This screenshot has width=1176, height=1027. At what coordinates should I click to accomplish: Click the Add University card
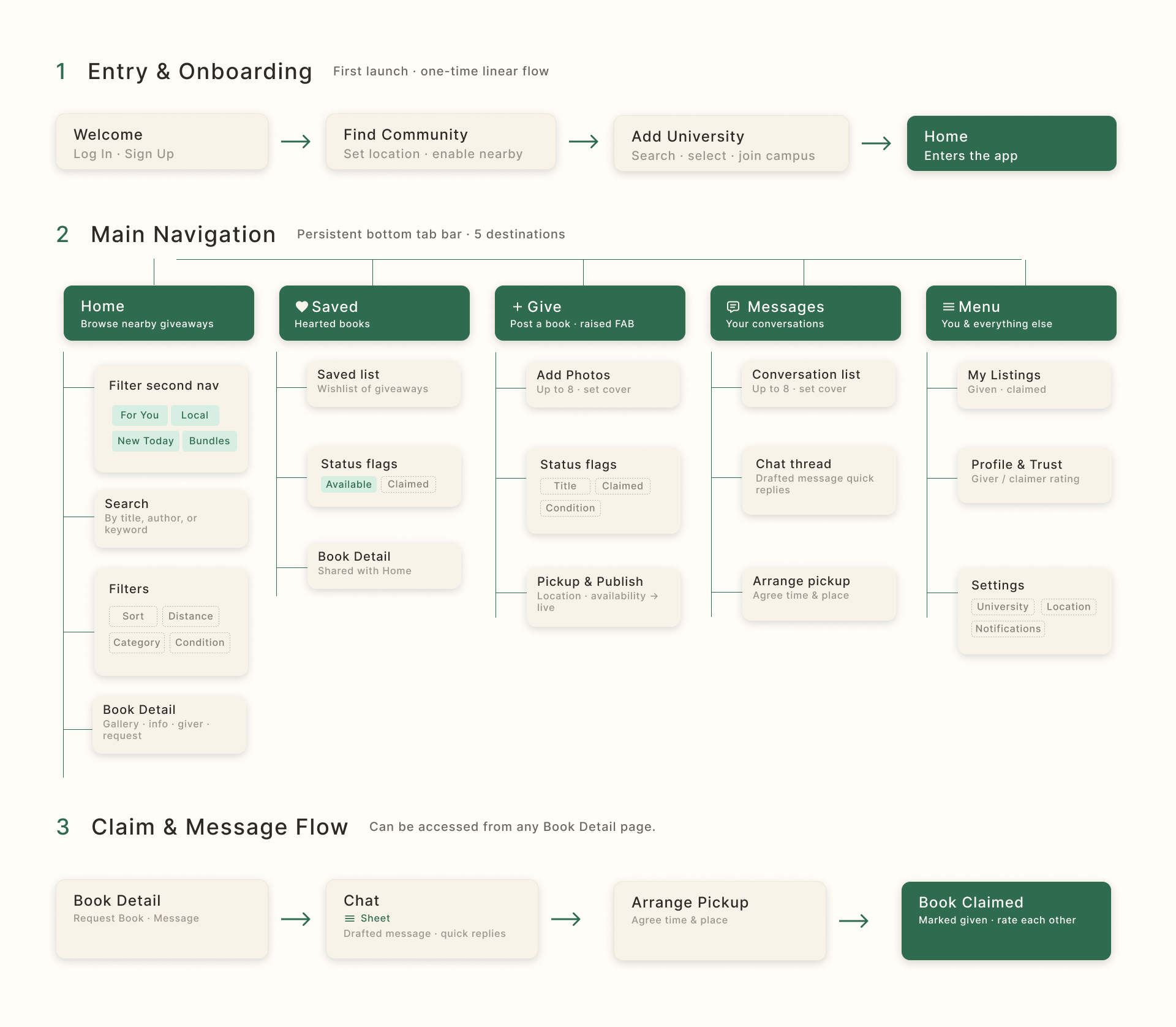731,143
